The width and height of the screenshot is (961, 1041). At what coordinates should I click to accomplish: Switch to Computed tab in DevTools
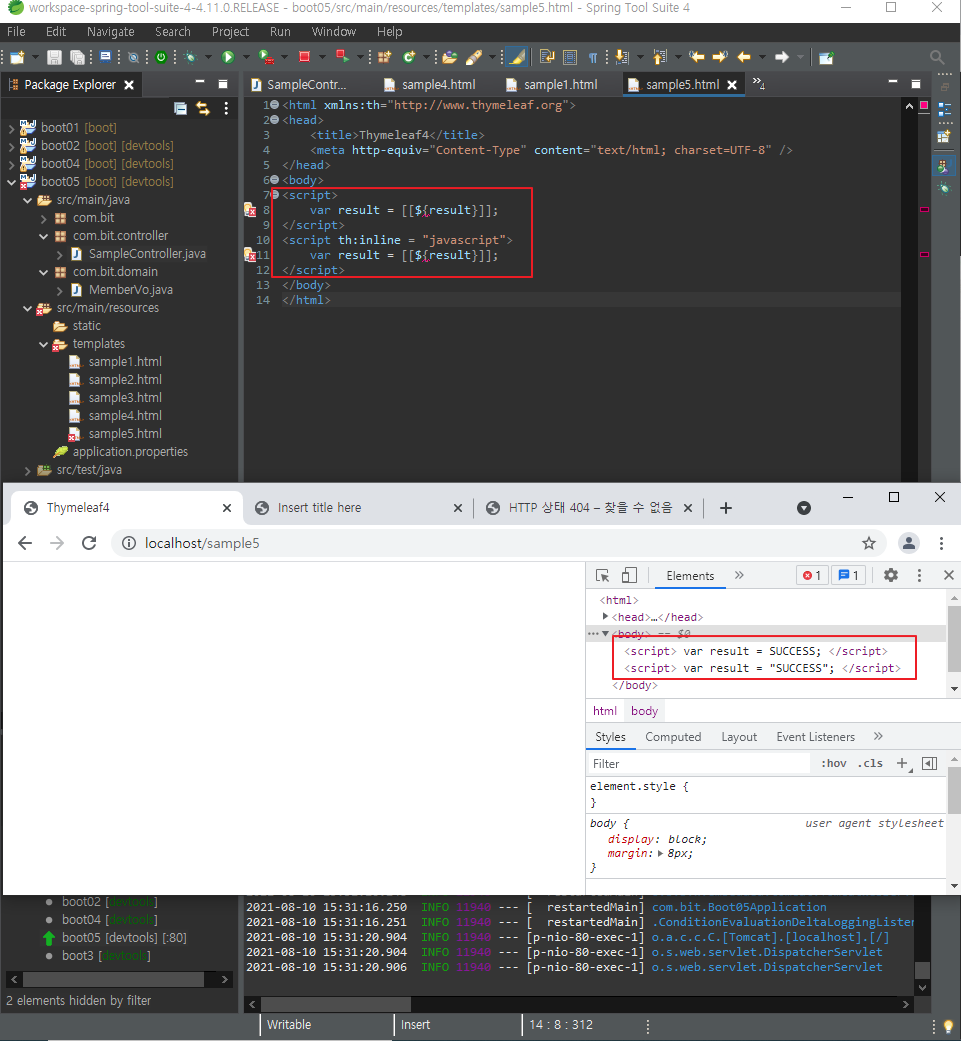click(x=673, y=737)
